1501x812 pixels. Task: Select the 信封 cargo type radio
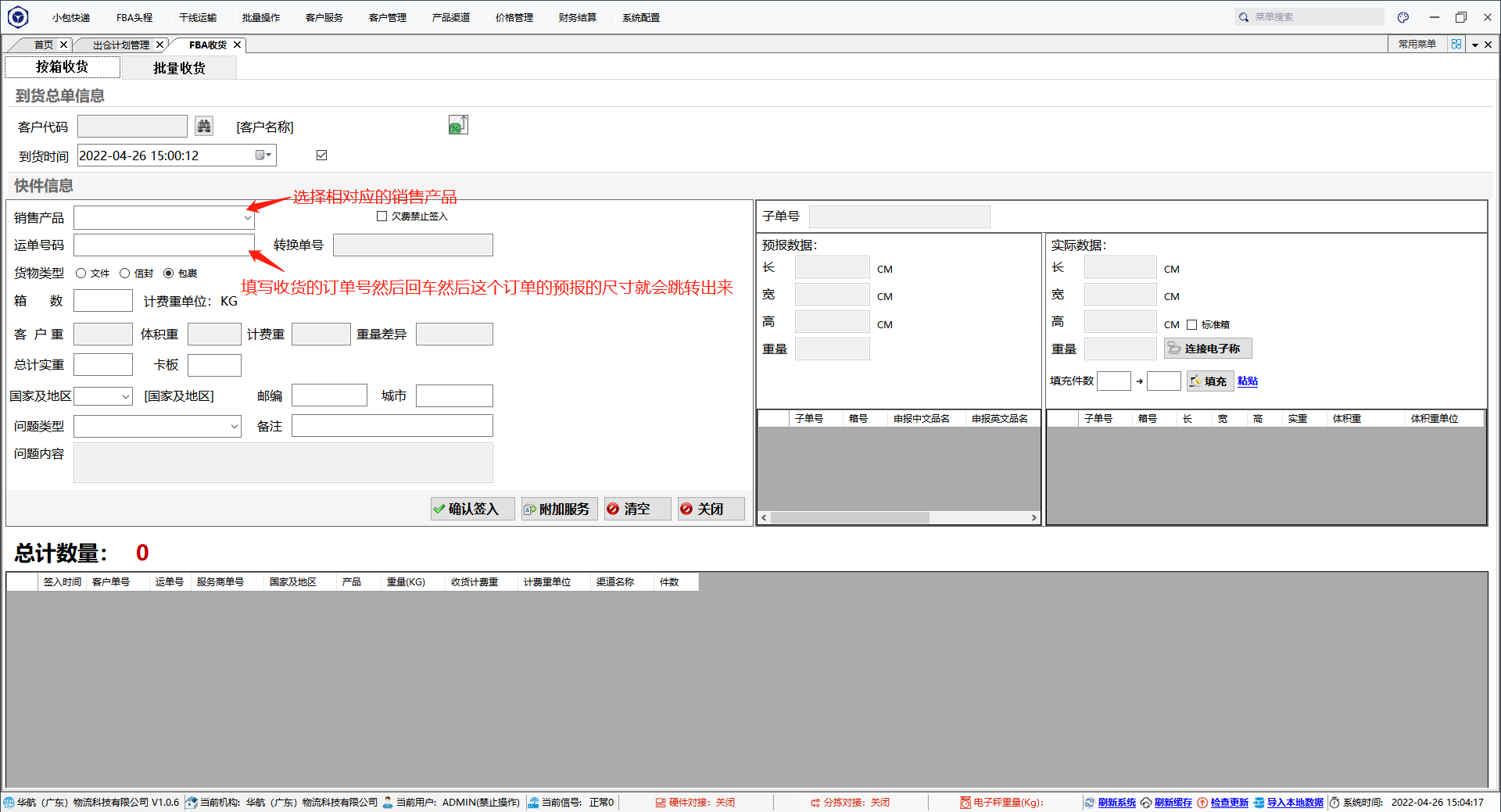click(124, 274)
